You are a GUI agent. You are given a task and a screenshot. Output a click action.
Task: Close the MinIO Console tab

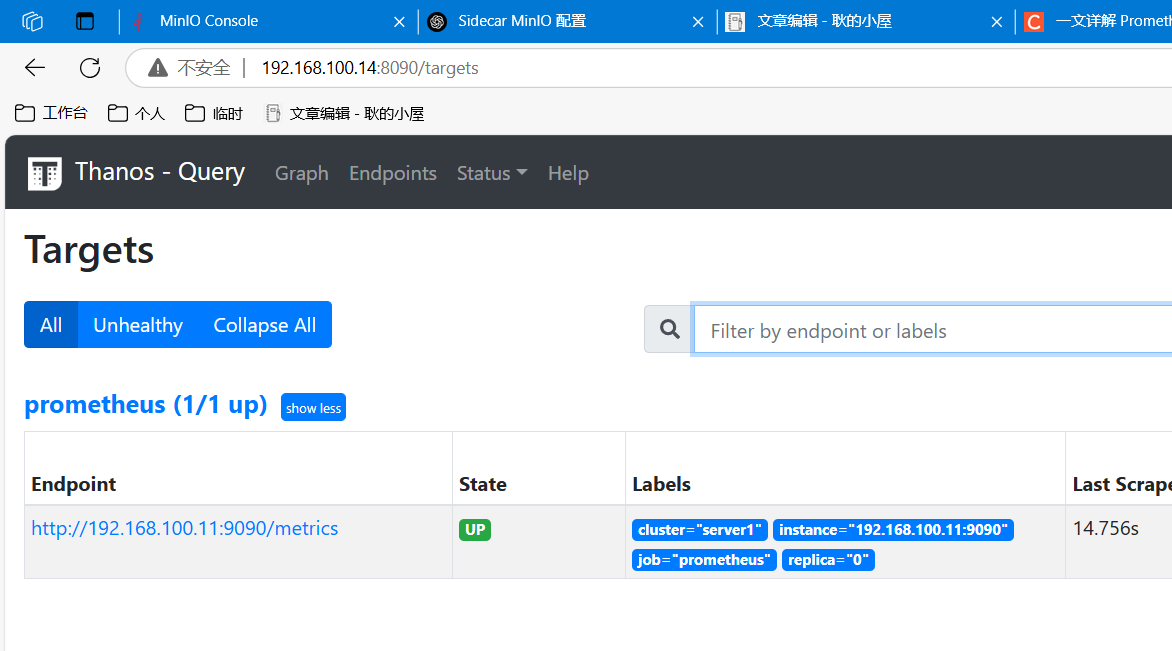point(399,22)
